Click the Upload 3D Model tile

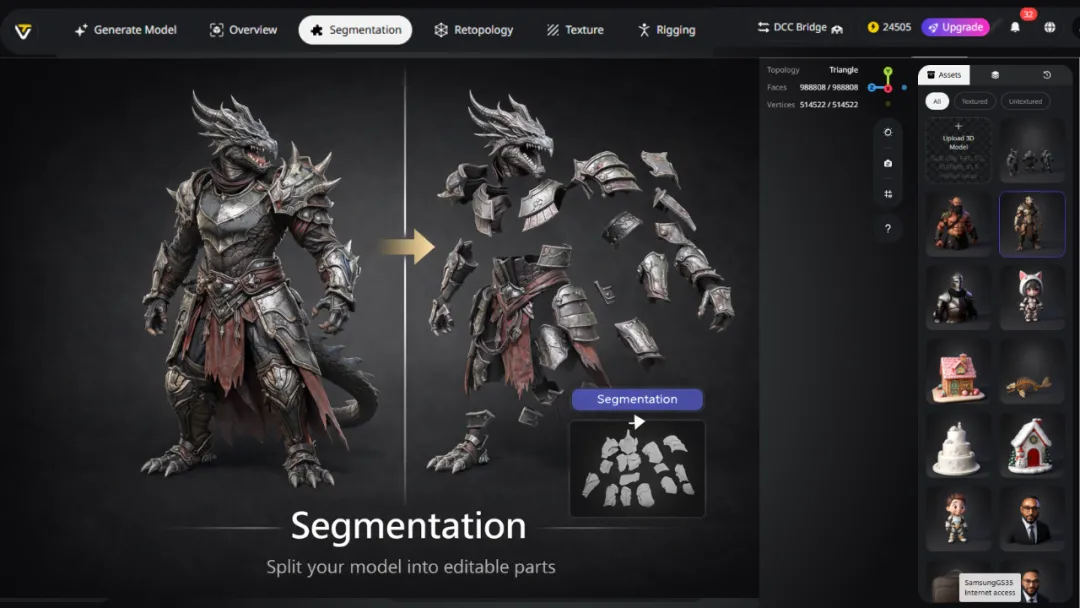coord(958,150)
